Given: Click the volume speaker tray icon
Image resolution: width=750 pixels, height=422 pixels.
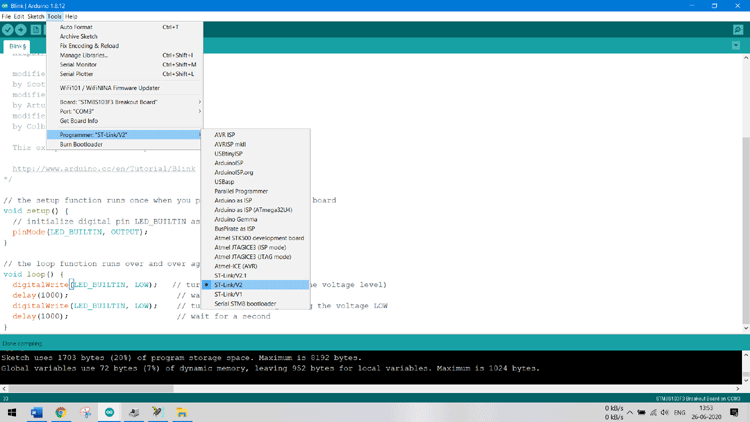Looking at the screenshot, I should (x=664, y=412).
